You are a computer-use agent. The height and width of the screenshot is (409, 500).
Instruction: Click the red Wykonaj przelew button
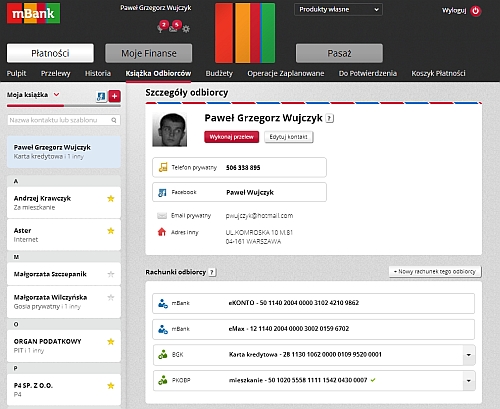[232, 137]
